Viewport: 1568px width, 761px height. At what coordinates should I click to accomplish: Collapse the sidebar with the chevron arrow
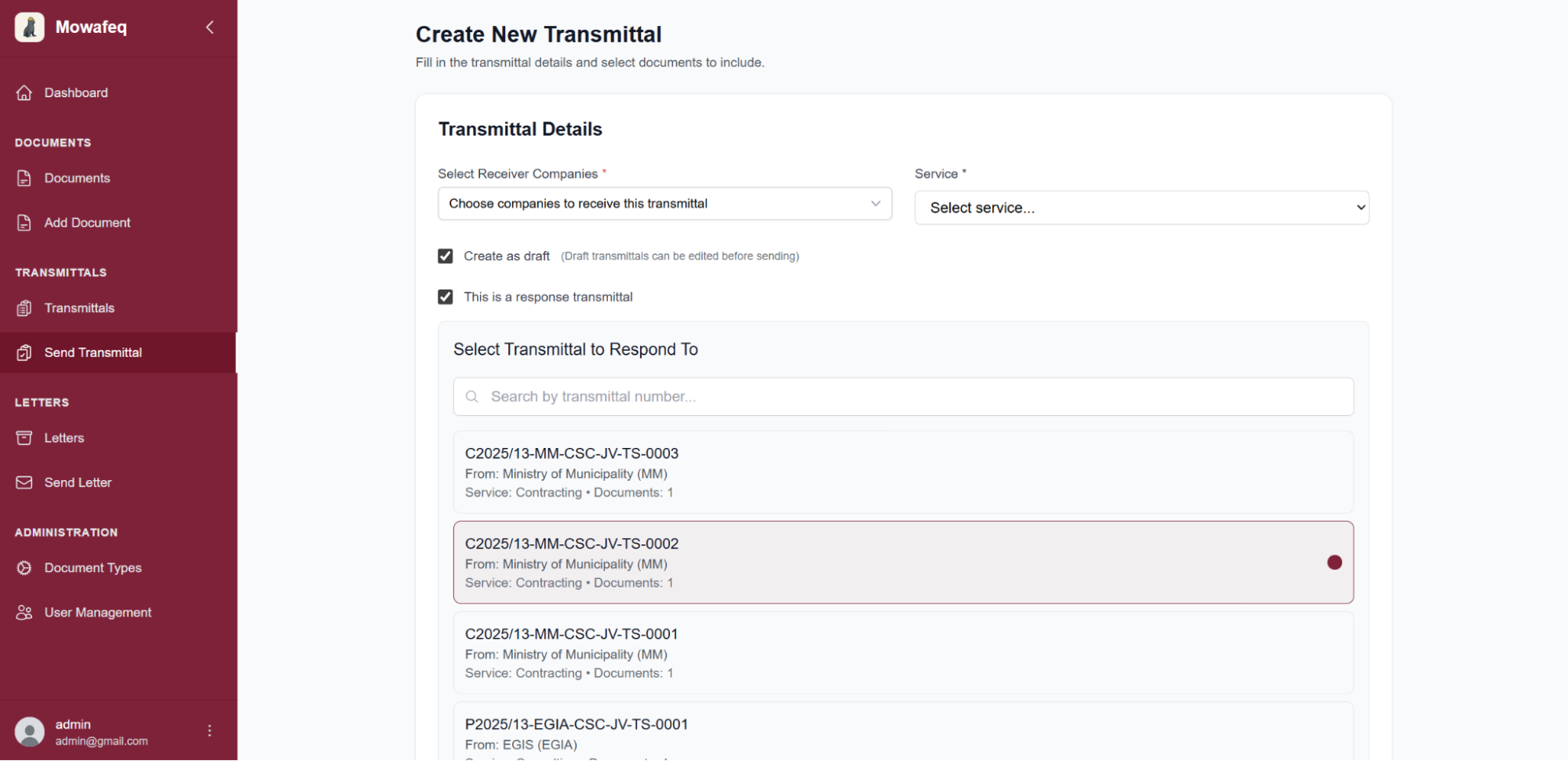pos(209,27)
